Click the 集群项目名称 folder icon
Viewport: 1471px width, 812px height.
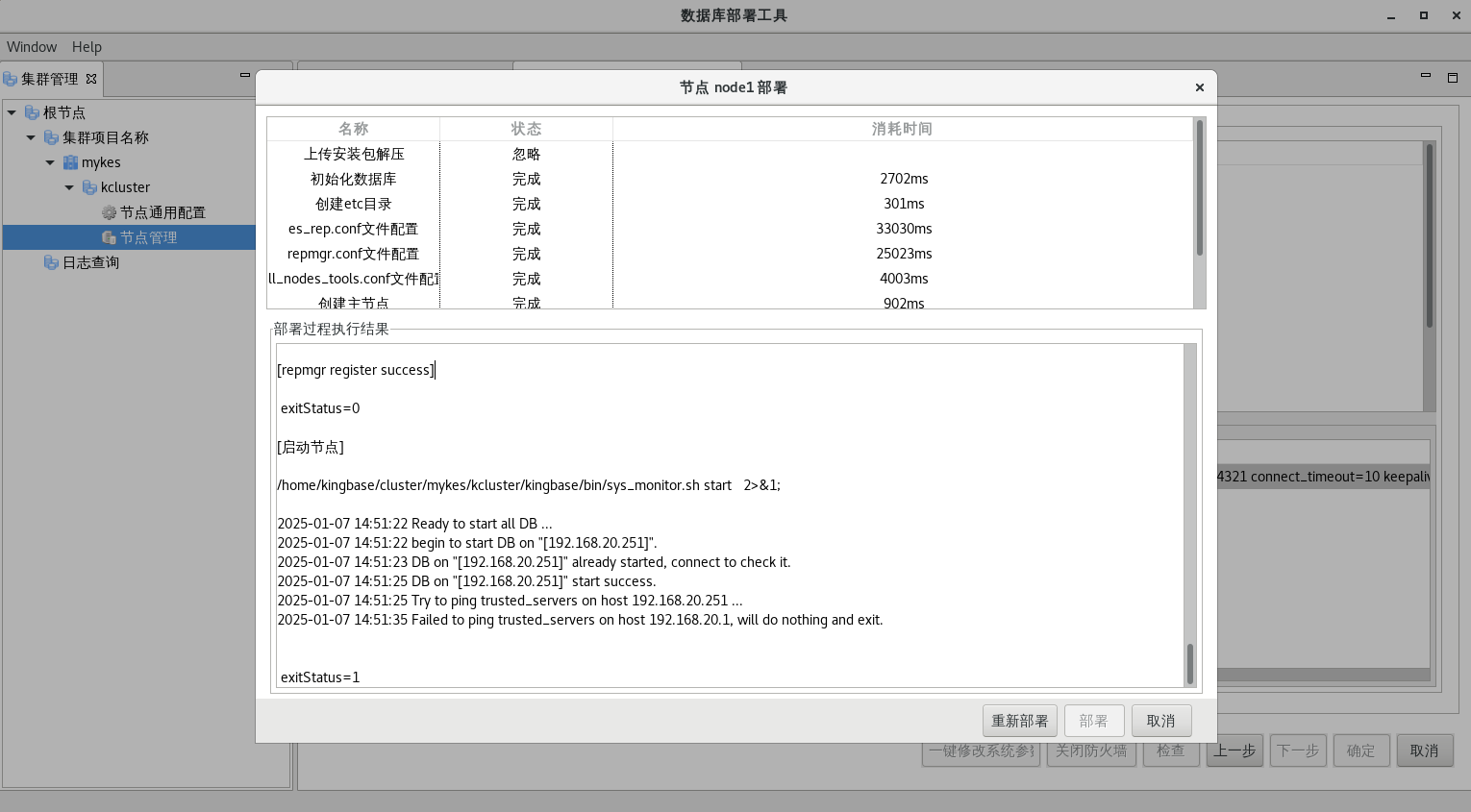(51, 137)
